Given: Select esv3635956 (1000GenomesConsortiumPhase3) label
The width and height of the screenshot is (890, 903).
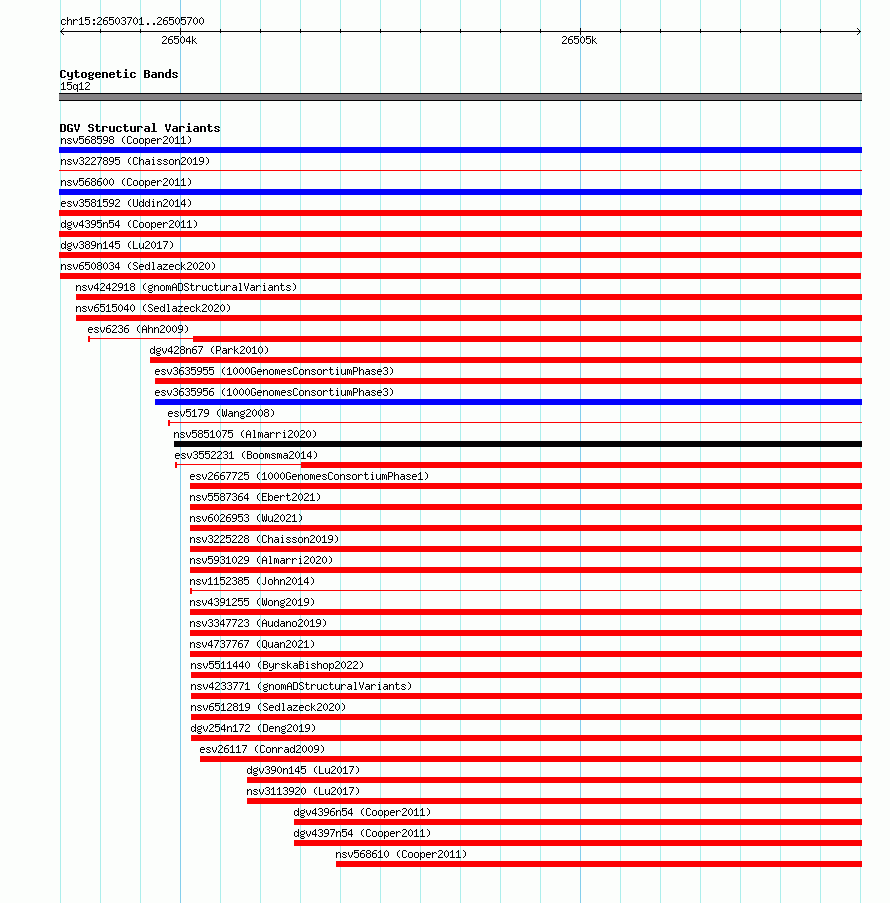Looking at the screenshot, I should click(274, 393).
